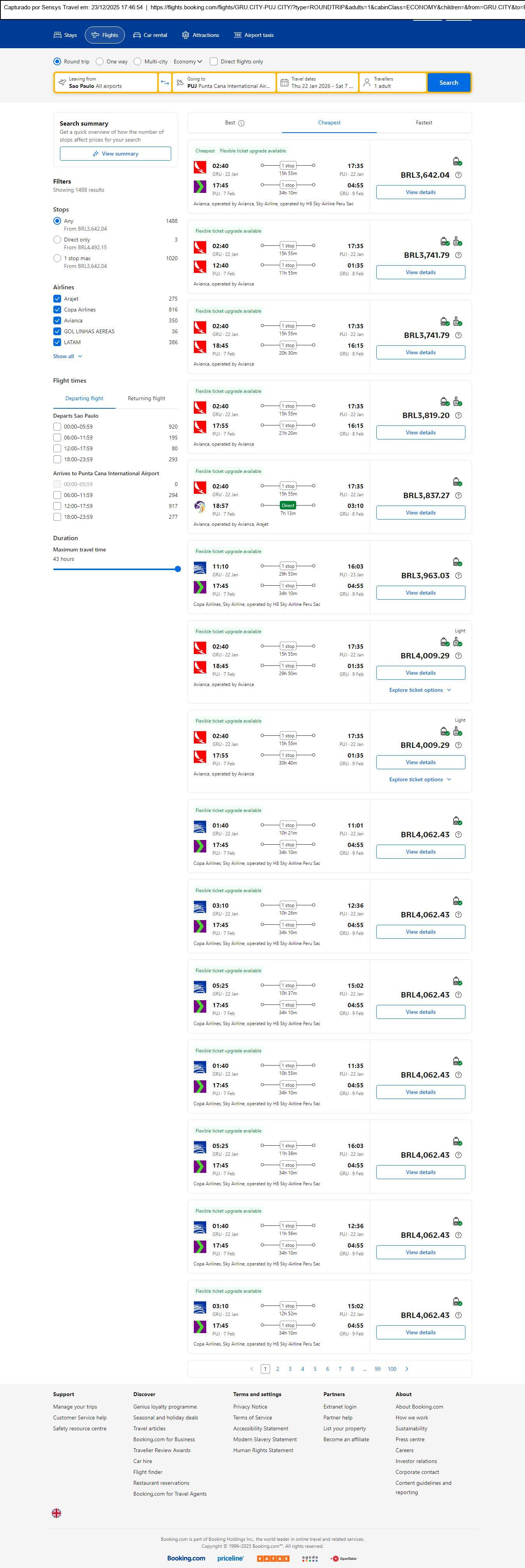Enable Direct flights only checkbox
Image resolution: width=525 pixels, height=1568 pixels.
[214, 61]
